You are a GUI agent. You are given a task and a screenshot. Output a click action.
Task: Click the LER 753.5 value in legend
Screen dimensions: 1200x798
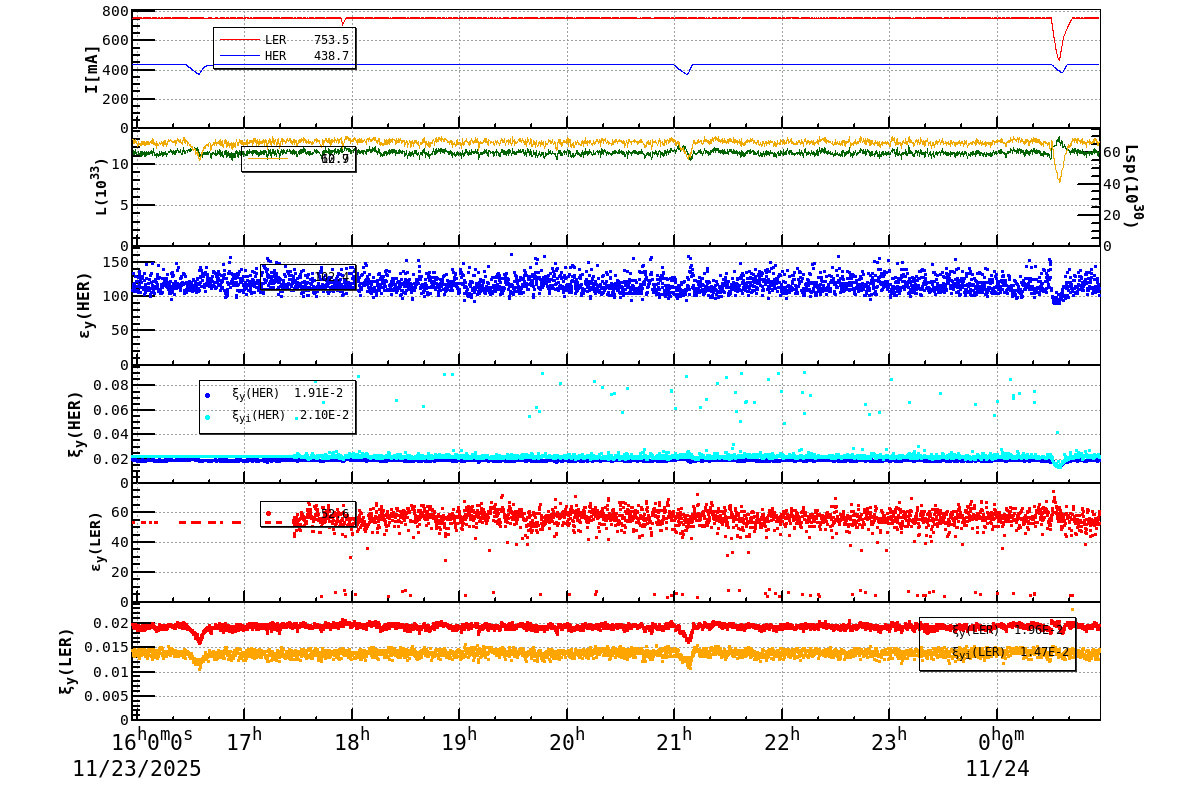[331, 40]
